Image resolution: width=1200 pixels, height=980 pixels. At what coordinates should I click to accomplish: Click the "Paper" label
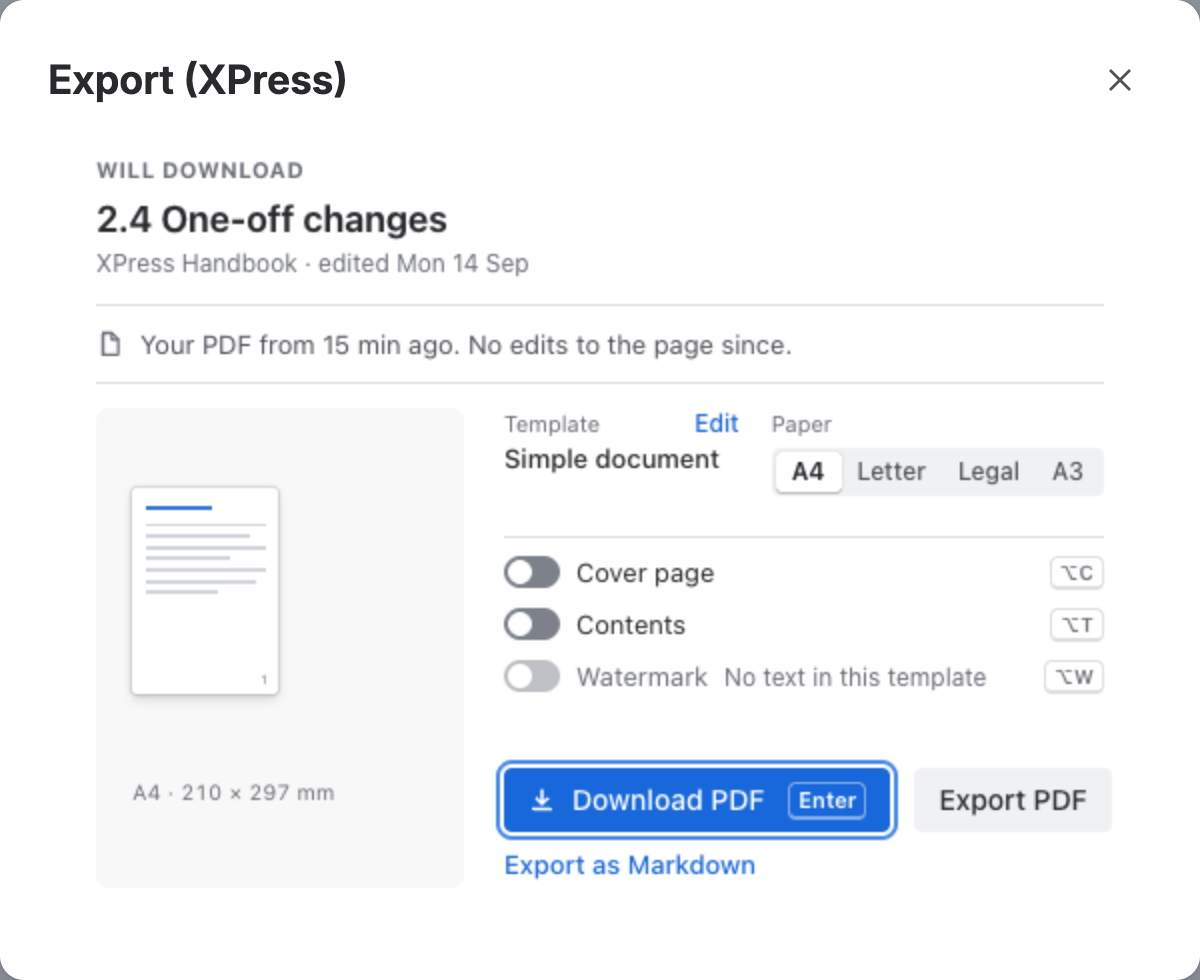point(802,425)
